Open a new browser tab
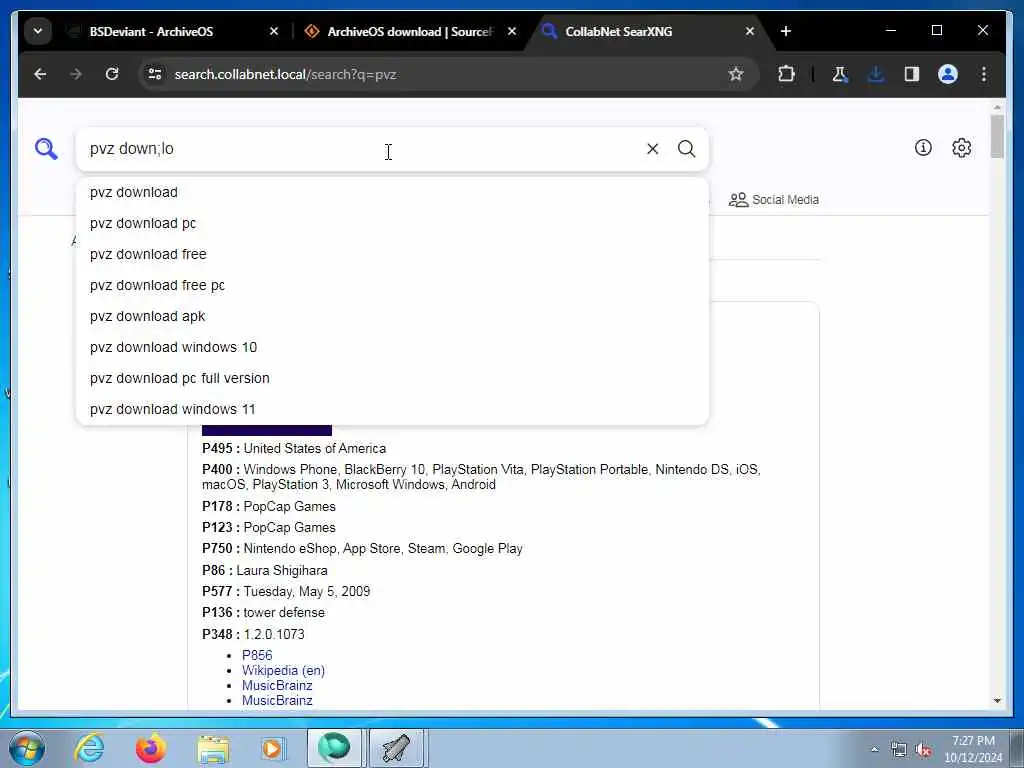This screenshot has width=1024, height=768. (x=786, y=31)
